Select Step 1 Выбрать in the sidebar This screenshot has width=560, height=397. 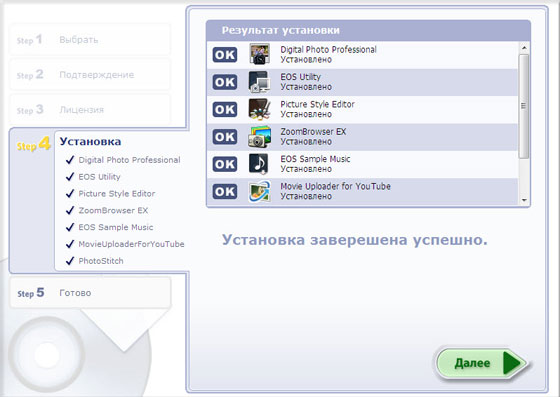[90, 39]
